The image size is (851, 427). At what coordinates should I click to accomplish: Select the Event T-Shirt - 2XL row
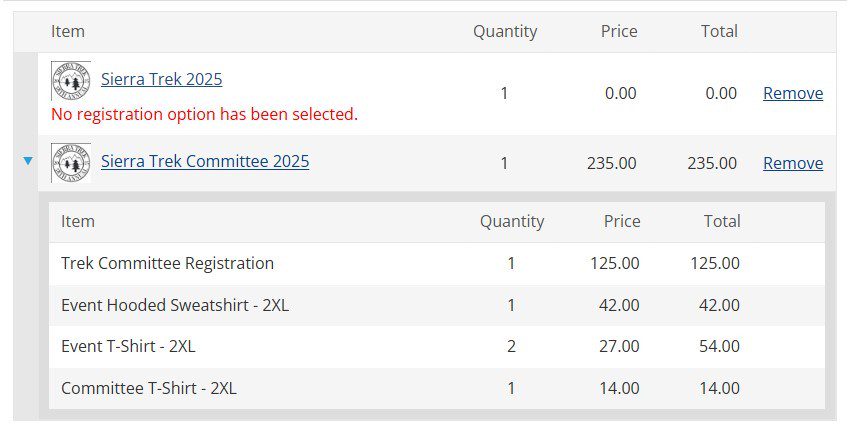click(437, 347)
